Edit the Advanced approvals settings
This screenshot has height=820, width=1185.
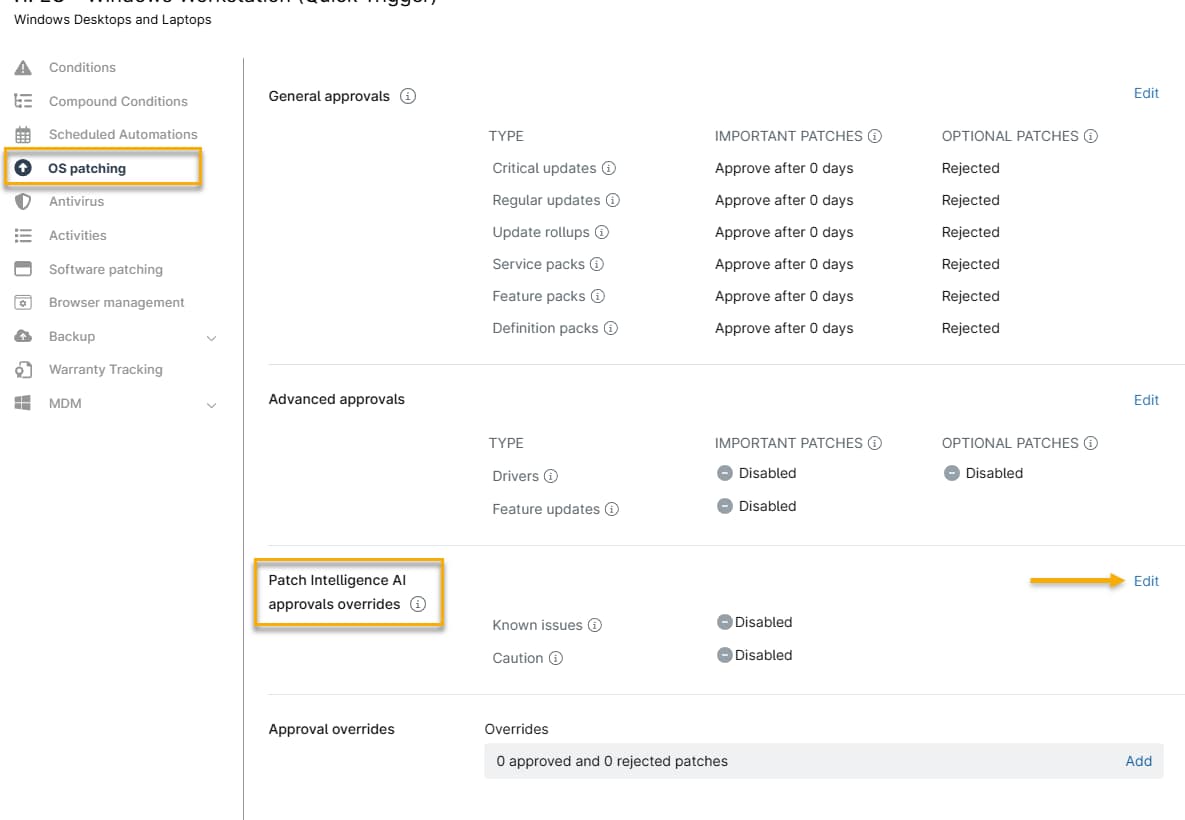(x=1146, y=400)
